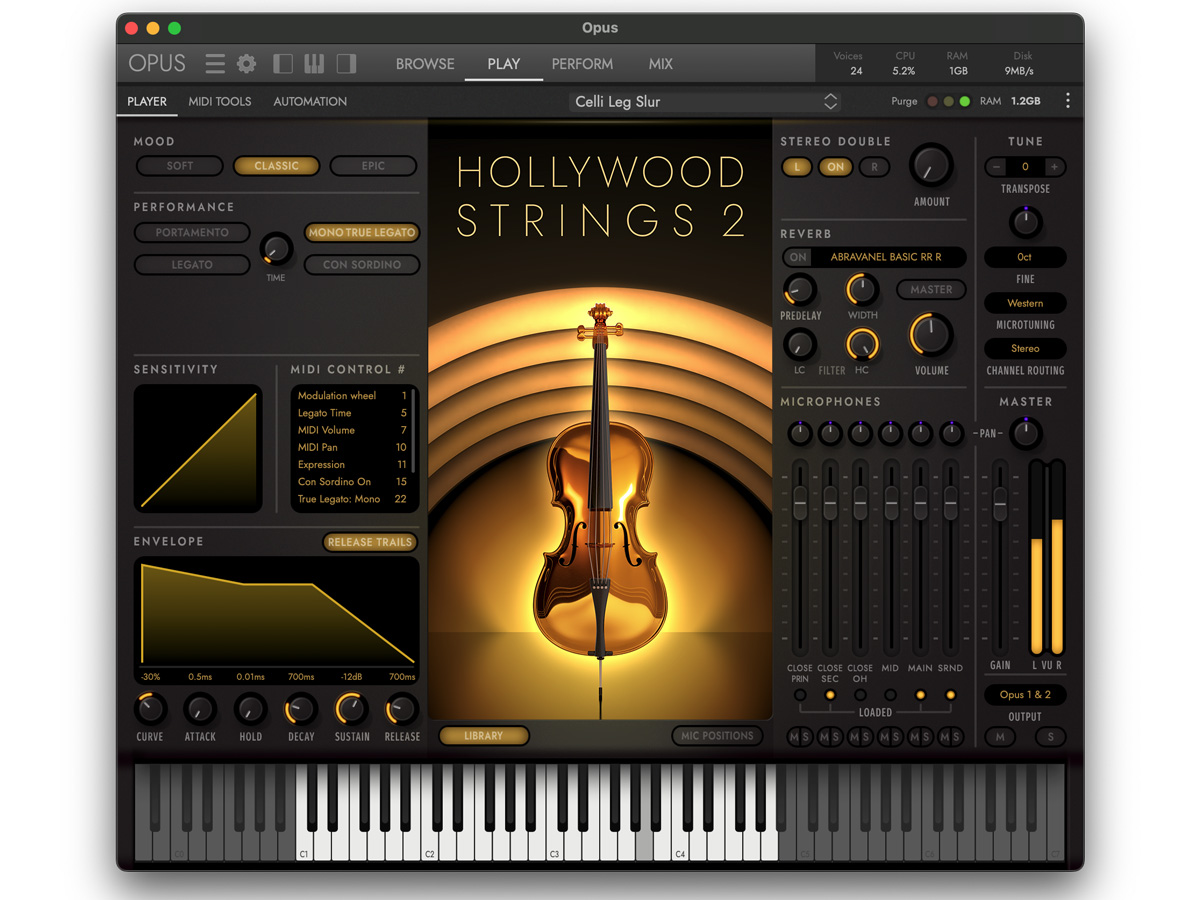Load the Close Prin microphone

800,695
